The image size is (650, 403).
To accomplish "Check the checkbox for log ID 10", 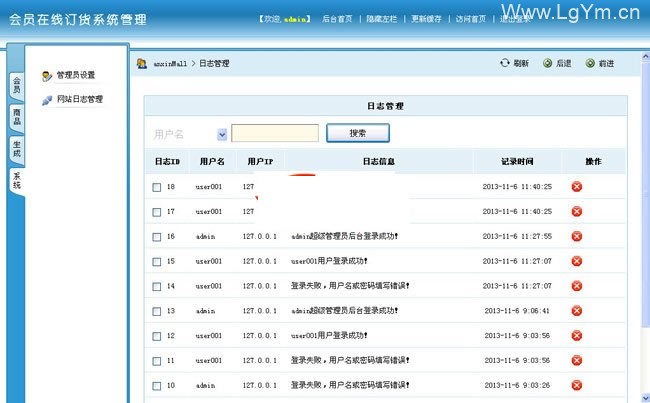I will (157, 386).
